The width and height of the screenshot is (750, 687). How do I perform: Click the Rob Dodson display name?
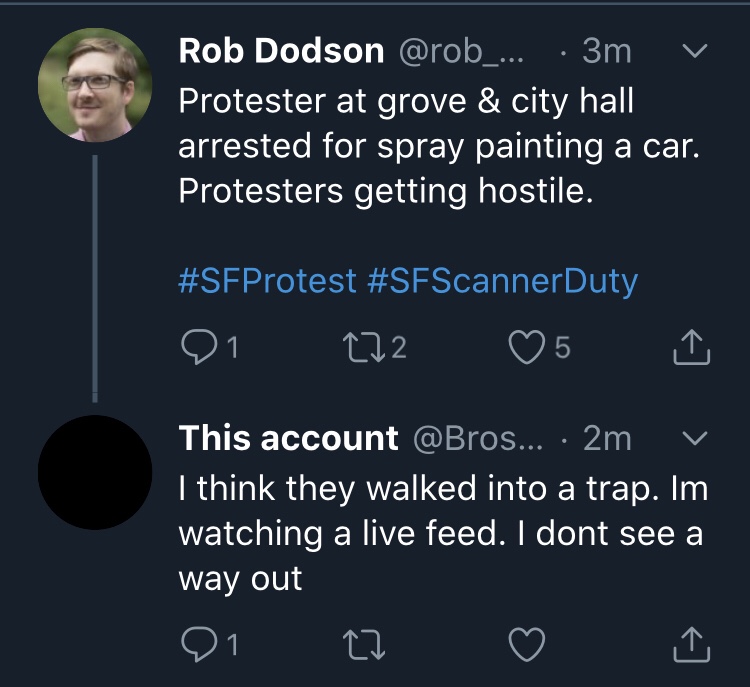tap(281, 51)
